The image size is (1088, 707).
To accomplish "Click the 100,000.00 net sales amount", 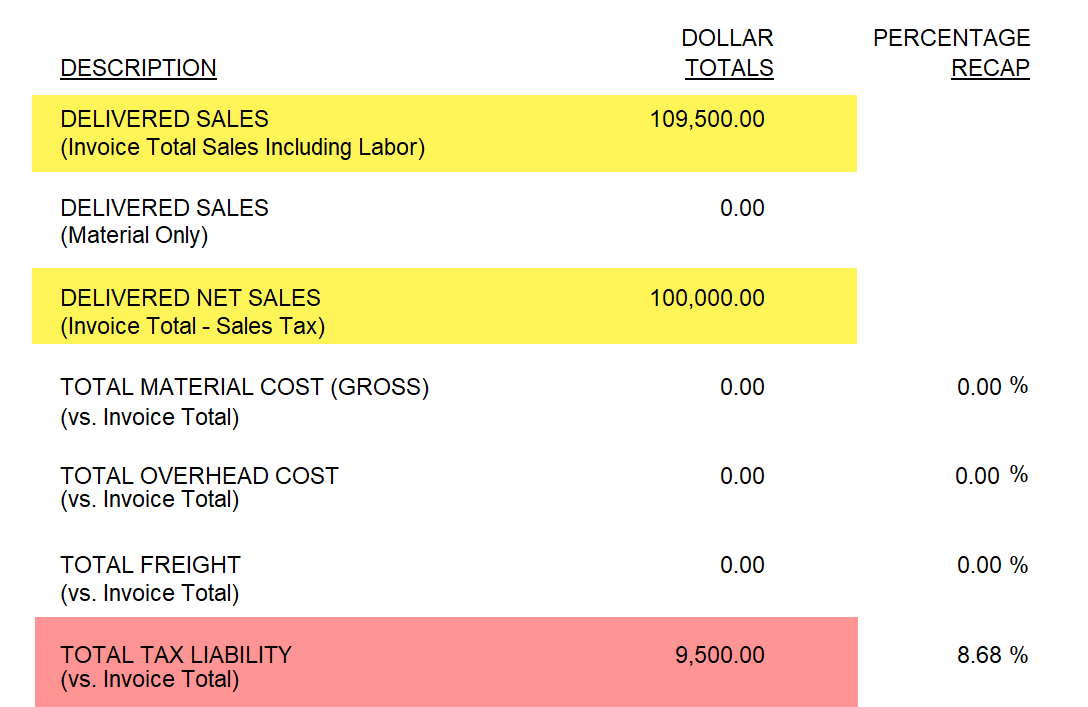I will tap(707, 298).
